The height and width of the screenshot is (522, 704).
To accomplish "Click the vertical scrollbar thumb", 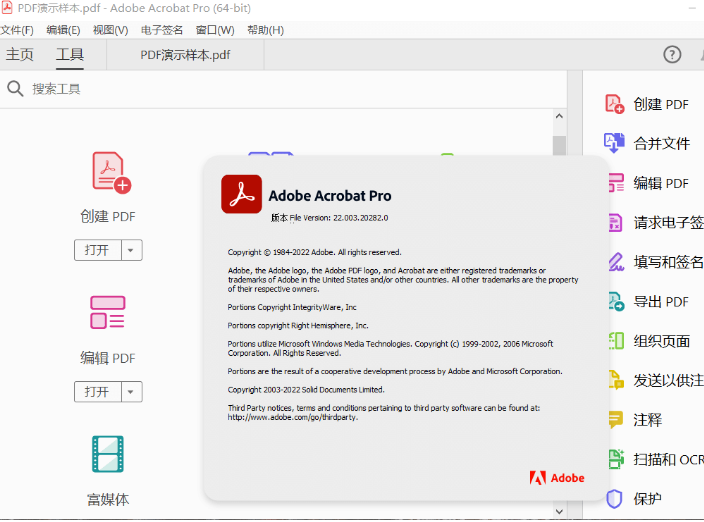I will pyautogui.click(x=559, y=145).
